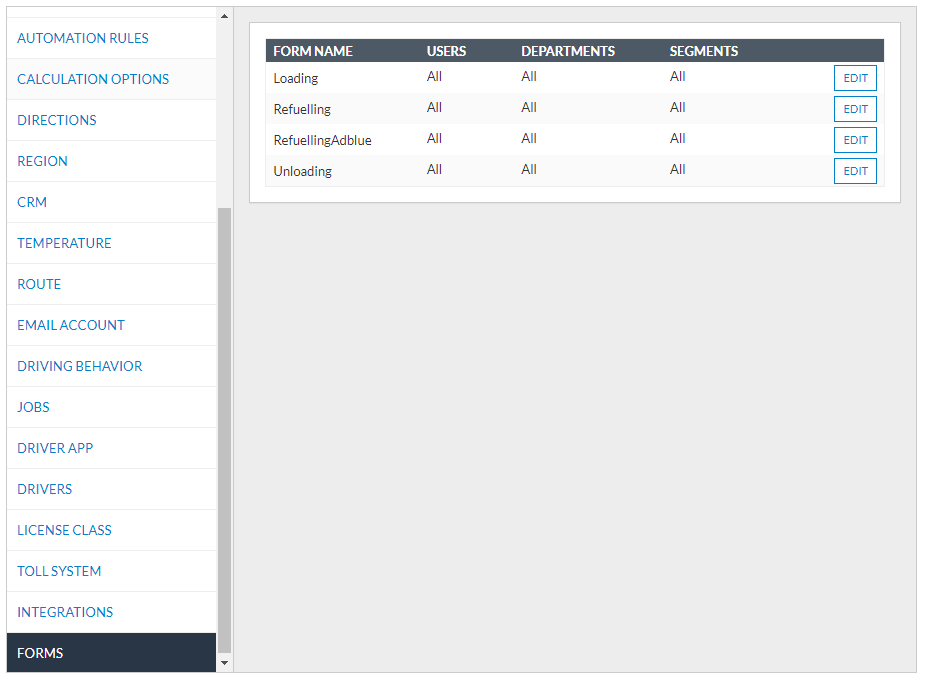Edit the Refuelling form row
This screenshot has width=925, height=679.
[855, 109]
